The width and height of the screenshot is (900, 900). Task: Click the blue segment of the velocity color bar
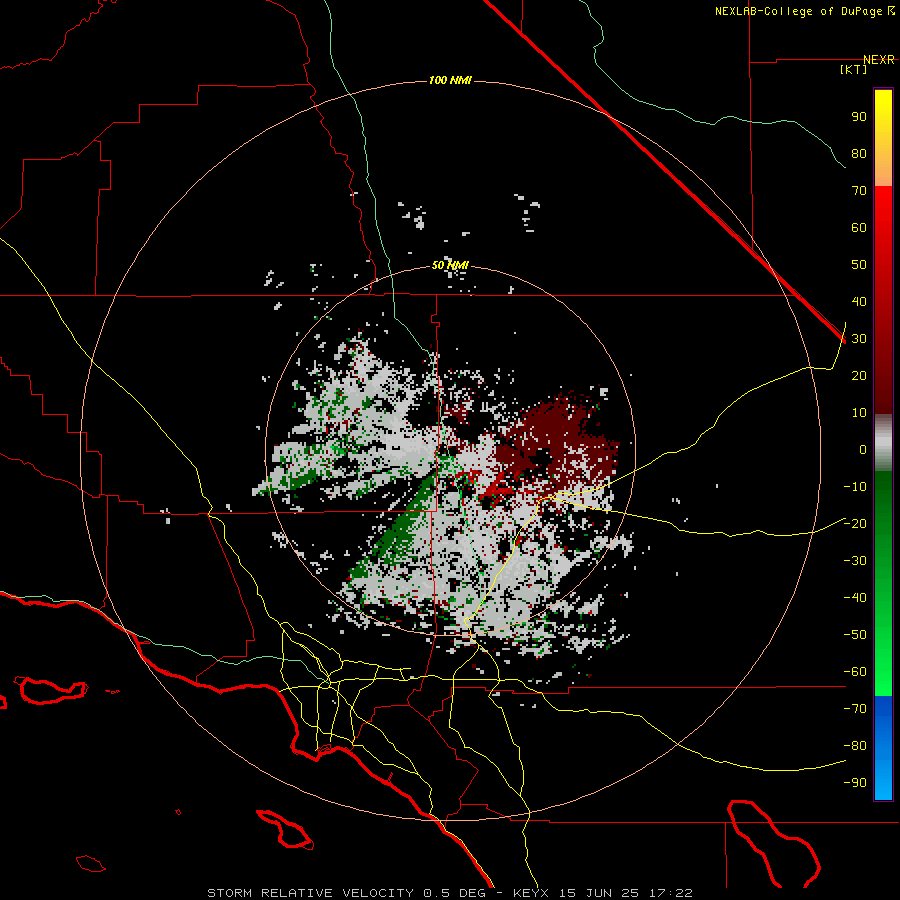coord(883,748)
